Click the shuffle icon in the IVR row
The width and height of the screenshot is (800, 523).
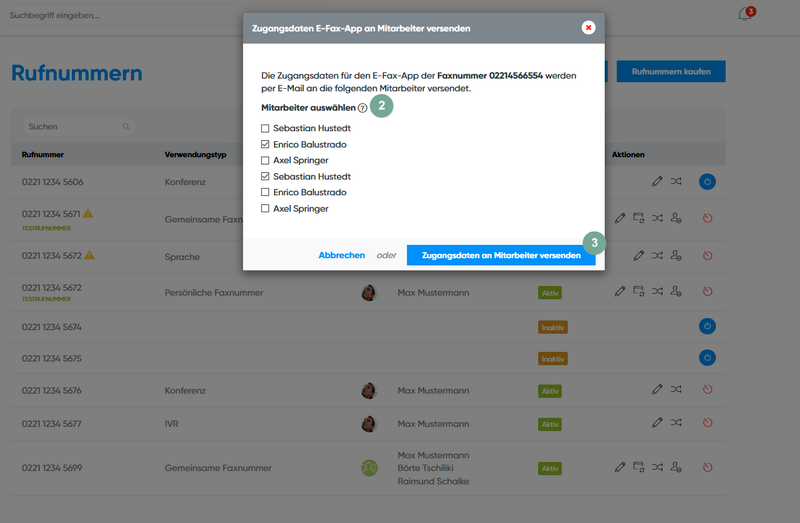[676, 423]
